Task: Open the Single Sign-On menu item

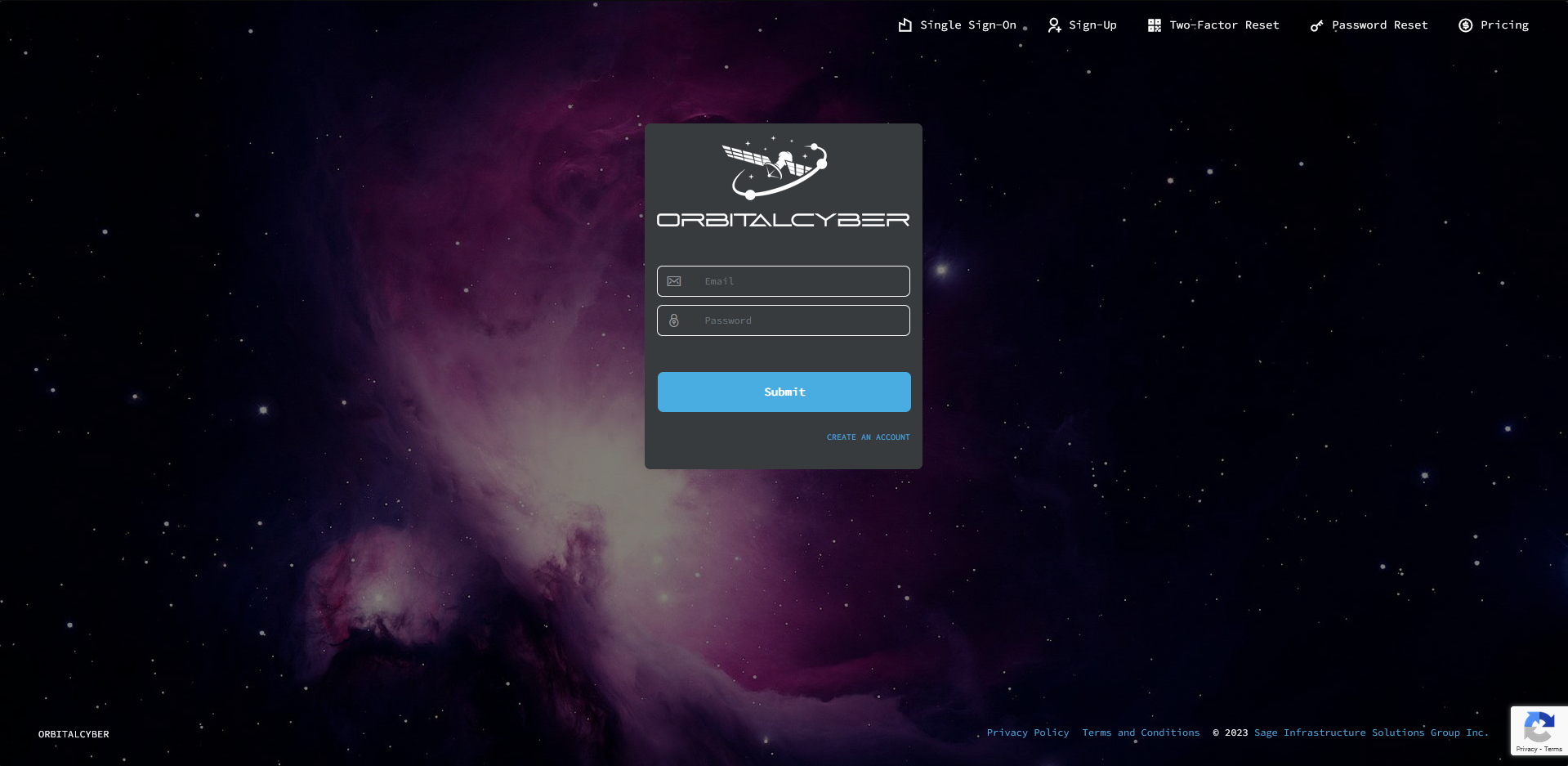Action: click(958, 25)
